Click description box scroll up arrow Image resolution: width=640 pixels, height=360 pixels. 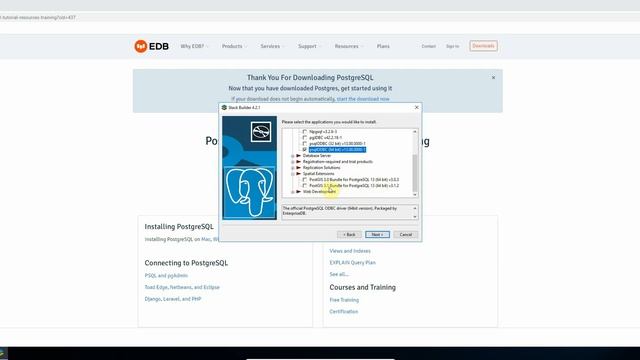(x=415, y=208)
